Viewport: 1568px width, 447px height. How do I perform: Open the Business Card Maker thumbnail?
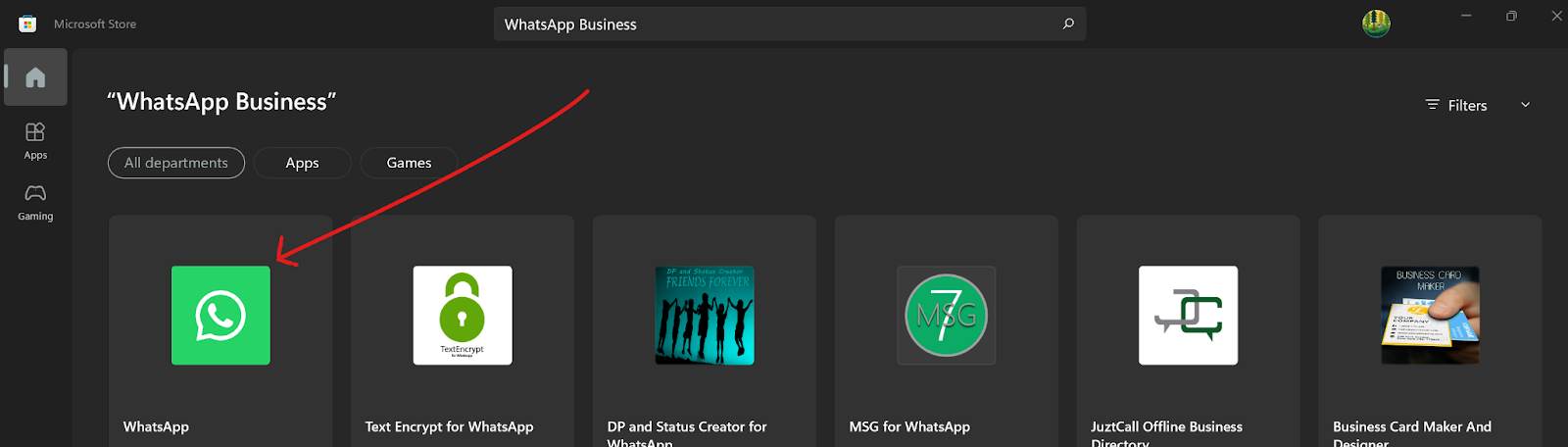1431,316
